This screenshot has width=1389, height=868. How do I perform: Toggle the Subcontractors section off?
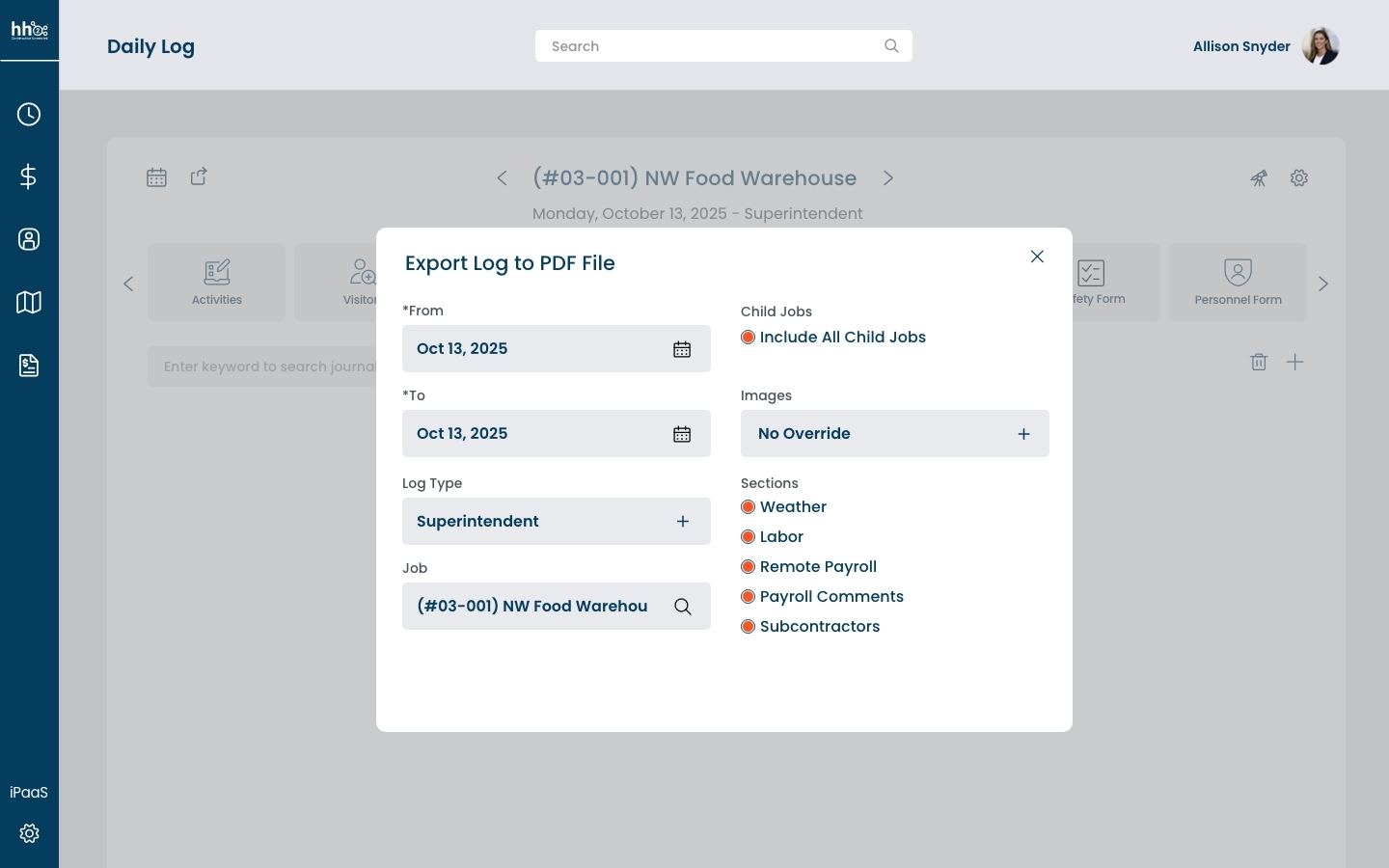pos(748,626)
